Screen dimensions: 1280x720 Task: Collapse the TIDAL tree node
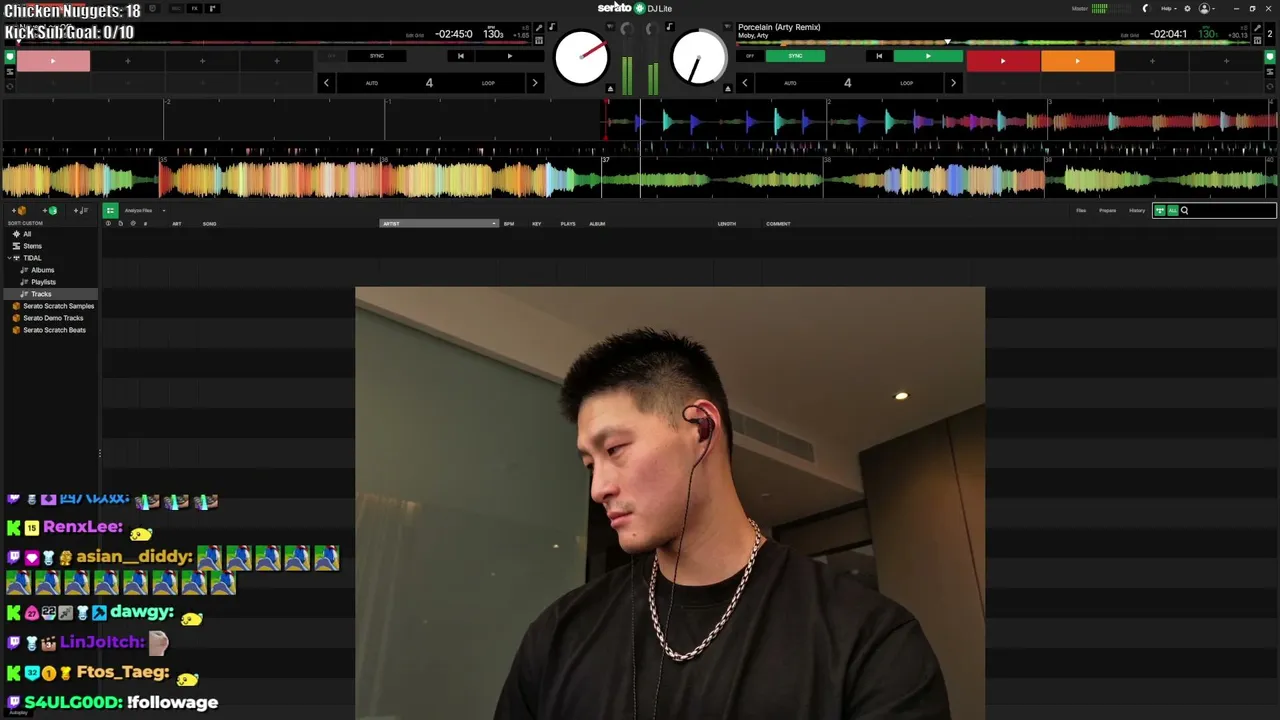[x=9, y=258]
